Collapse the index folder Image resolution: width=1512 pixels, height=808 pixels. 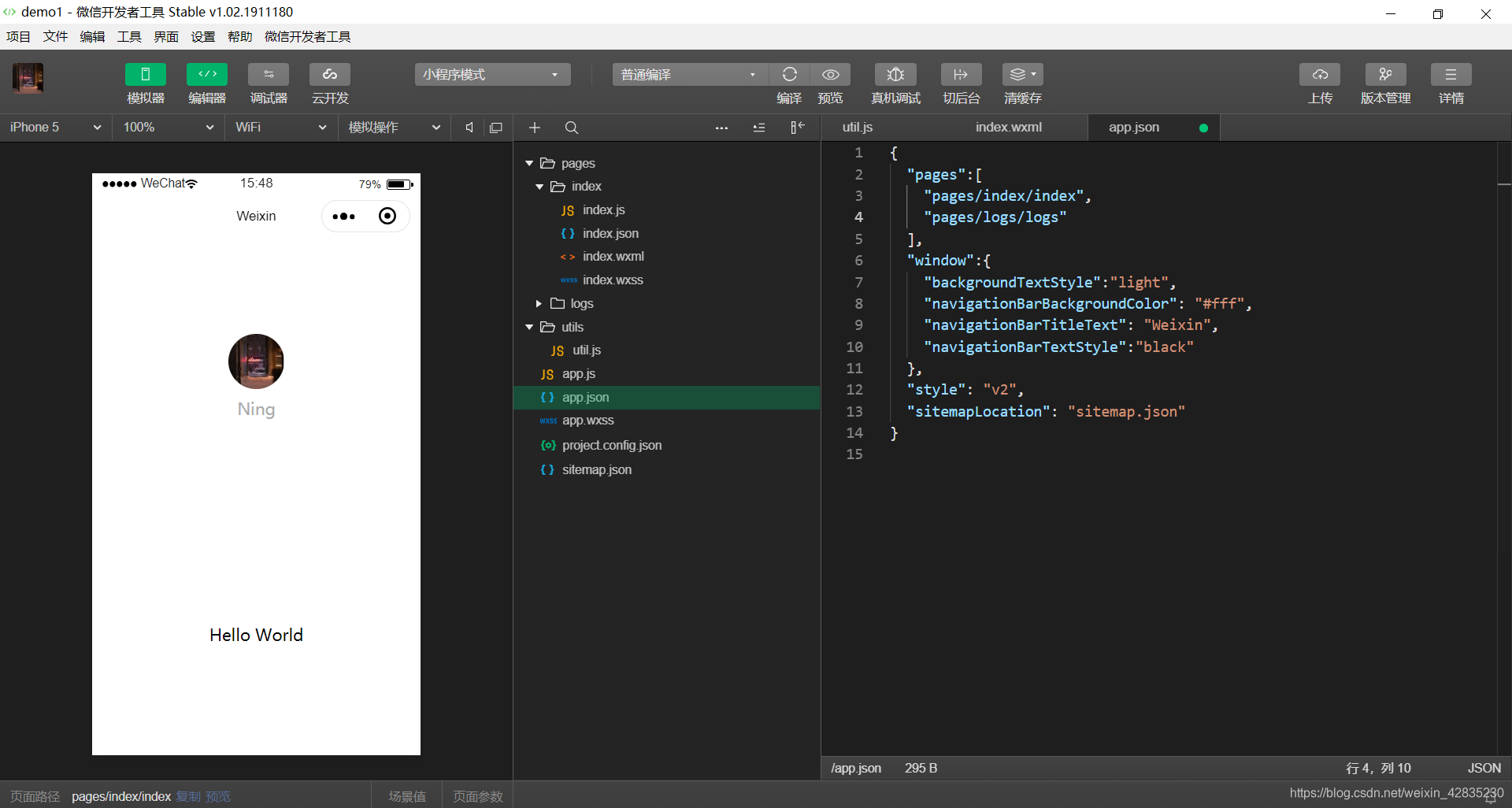pyautogui.click(x=539, y=187)
